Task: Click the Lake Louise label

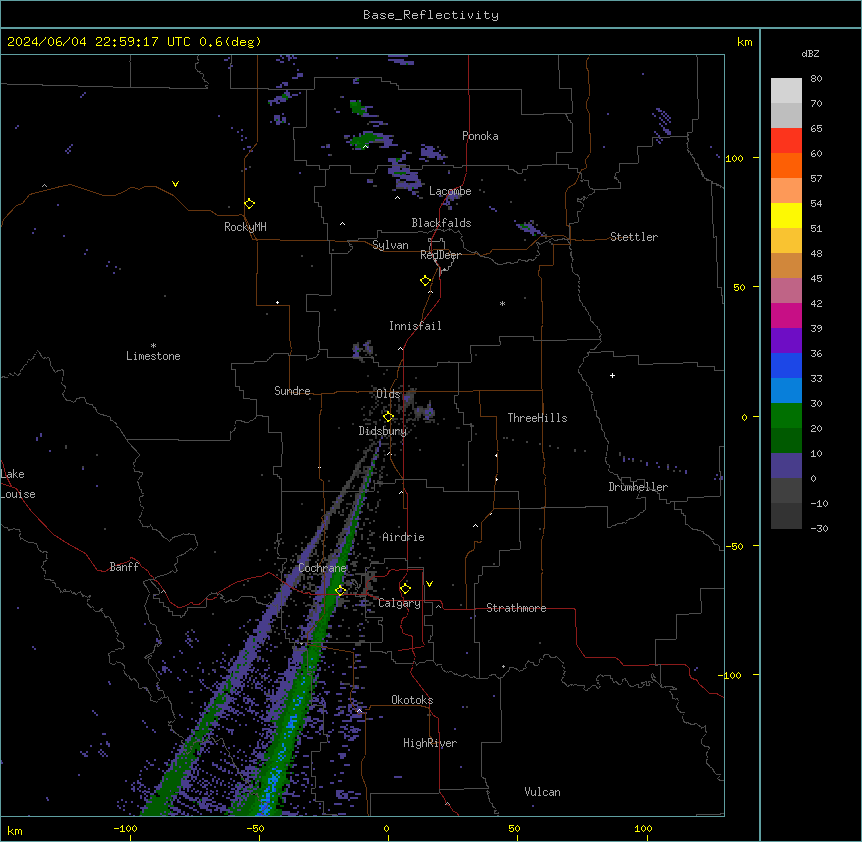Action: 18,484
